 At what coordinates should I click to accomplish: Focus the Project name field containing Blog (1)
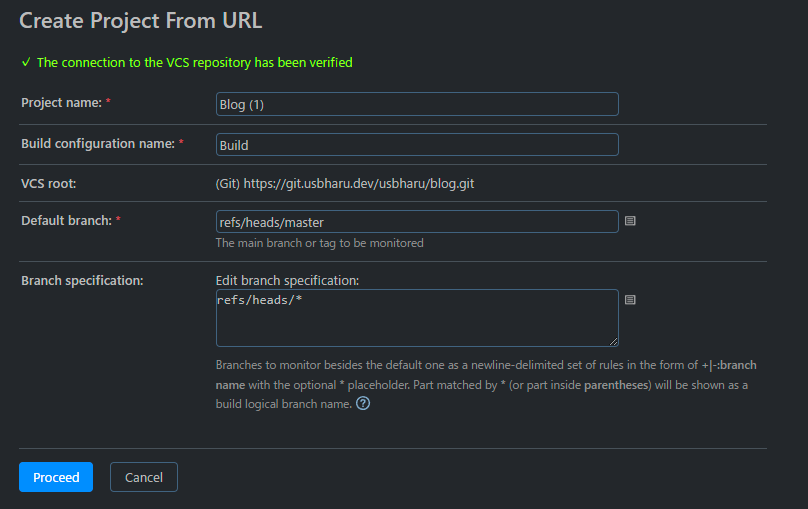click(417, 104)
